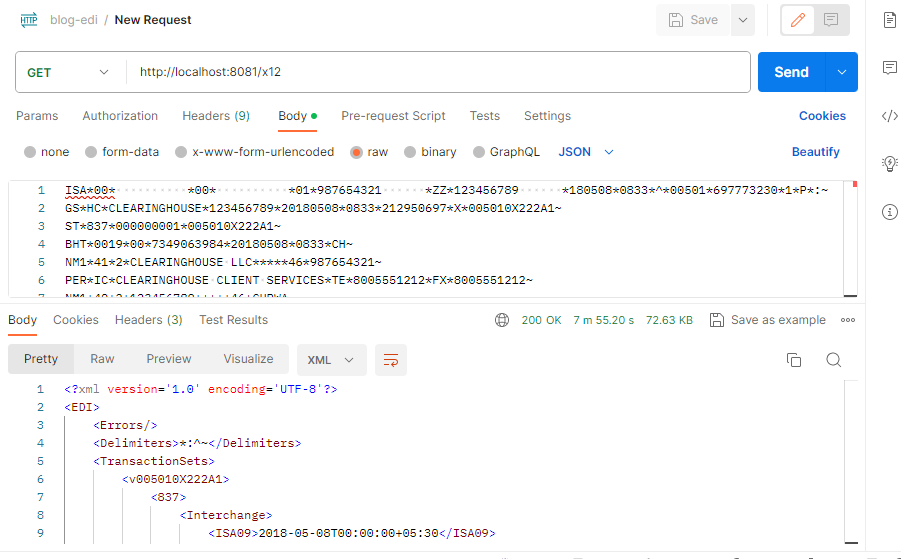Choose the GraphQL body type
901x559 pixels.
point(478,152)
